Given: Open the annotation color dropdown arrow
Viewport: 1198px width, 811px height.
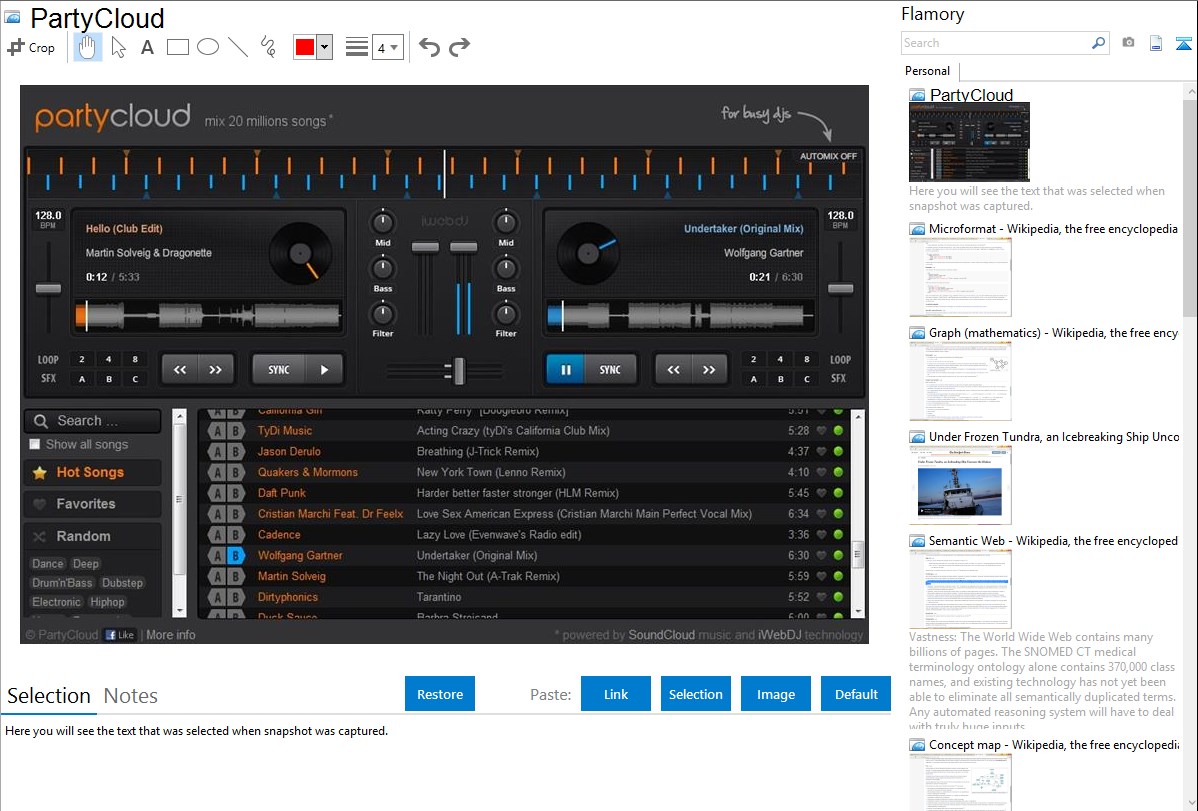Looking at the screenshot, I should point(325,47).
